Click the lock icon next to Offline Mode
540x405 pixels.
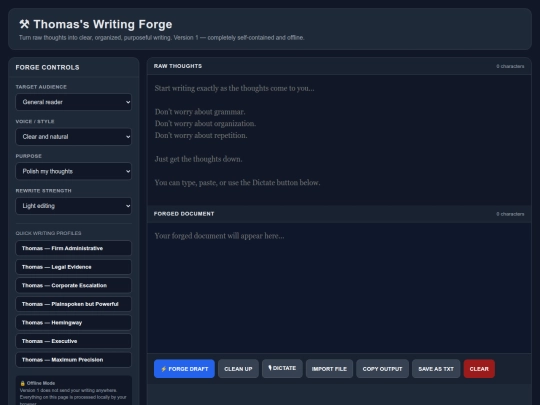pos(22,383)
